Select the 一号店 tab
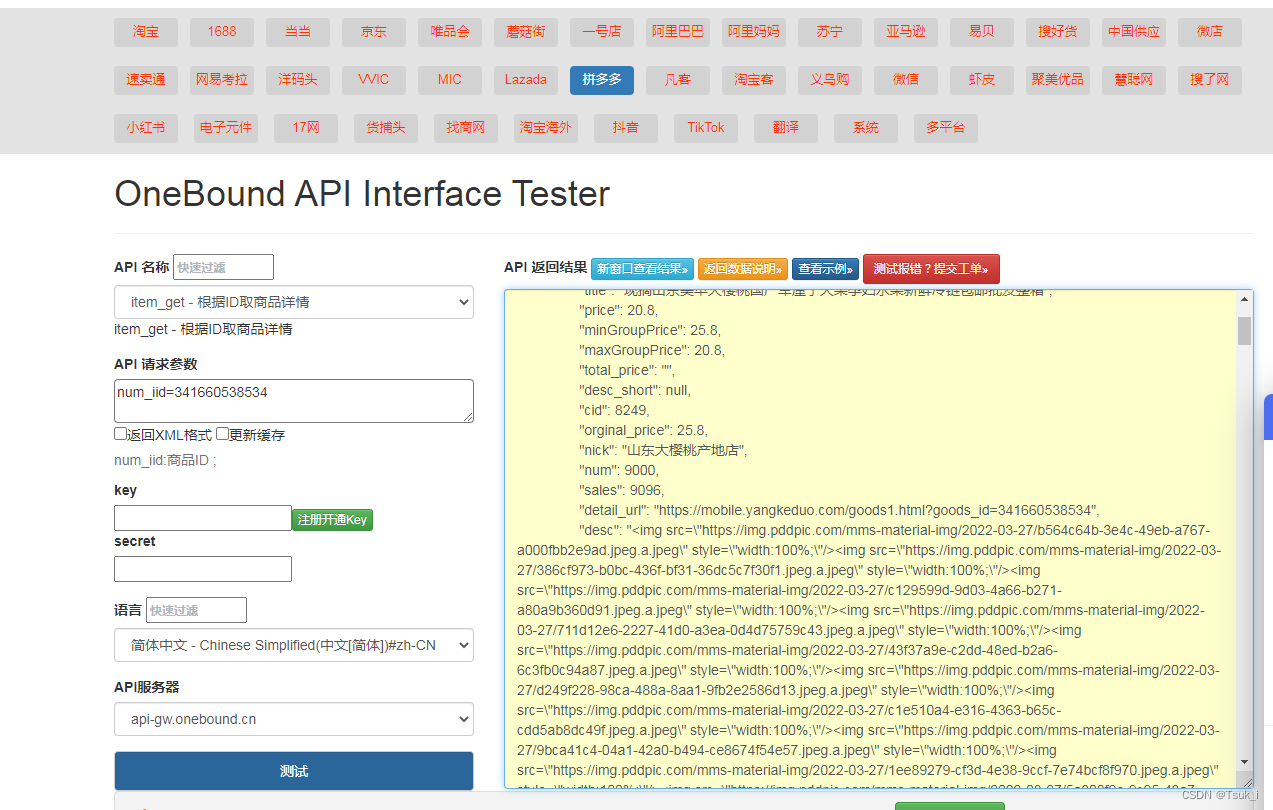This screenshot has width=1273, height=810. [x=602, y=32]
